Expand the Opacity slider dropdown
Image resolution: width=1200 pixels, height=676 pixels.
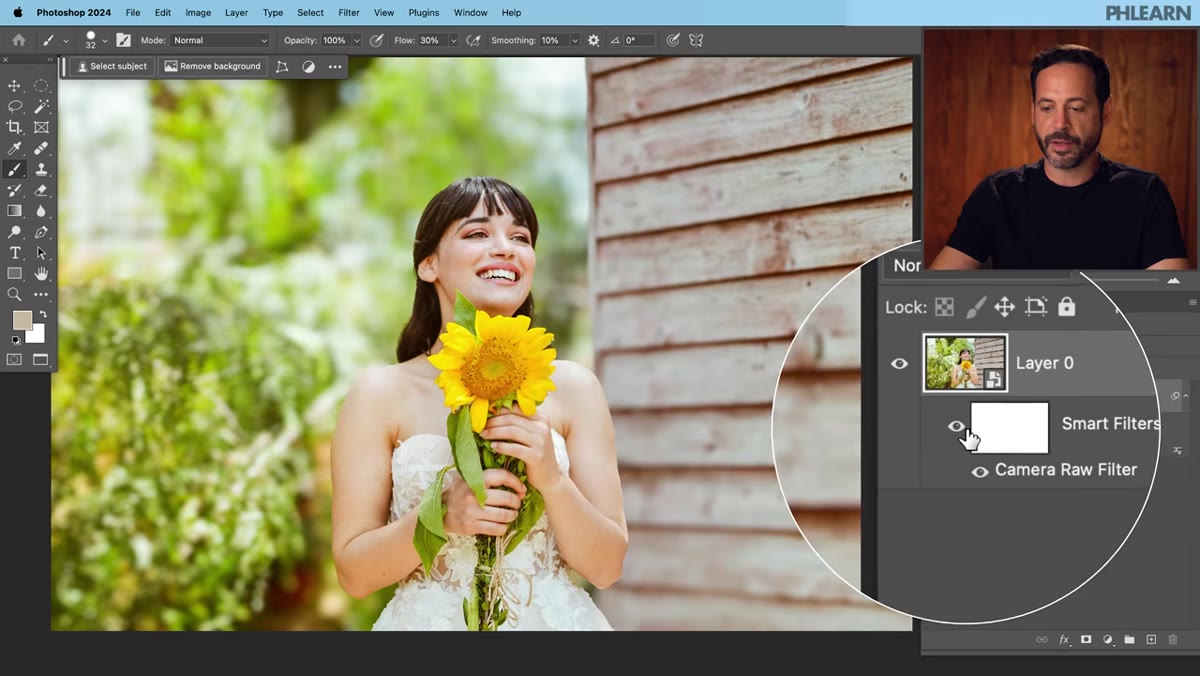pyautogui.click(x=356, y=41)
